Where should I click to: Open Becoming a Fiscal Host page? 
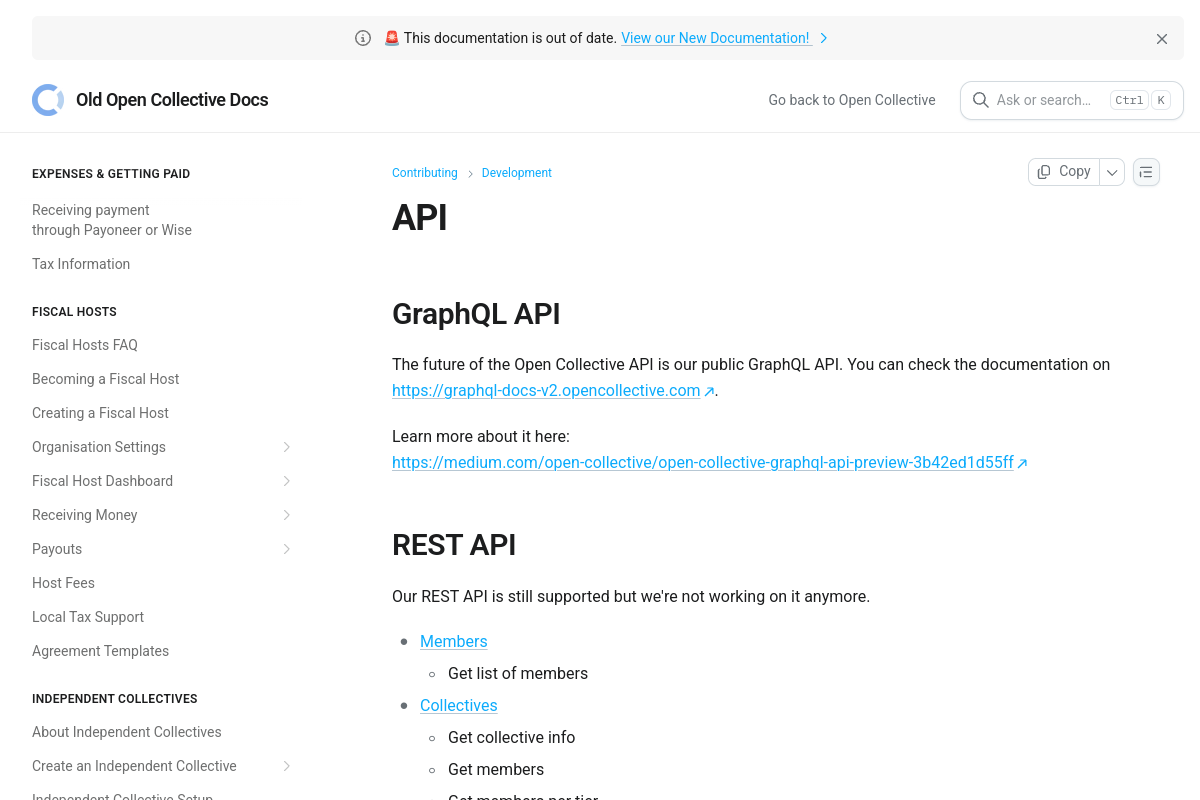coord(106,379)
